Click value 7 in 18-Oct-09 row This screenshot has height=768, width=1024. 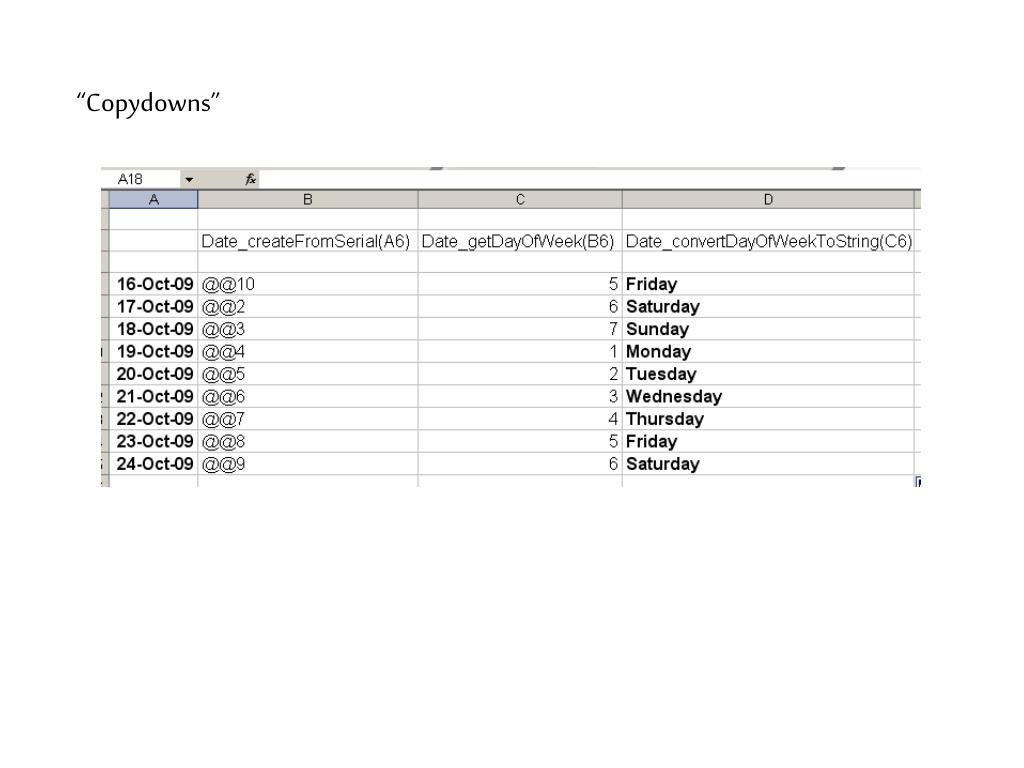click(x=520, y=329)
